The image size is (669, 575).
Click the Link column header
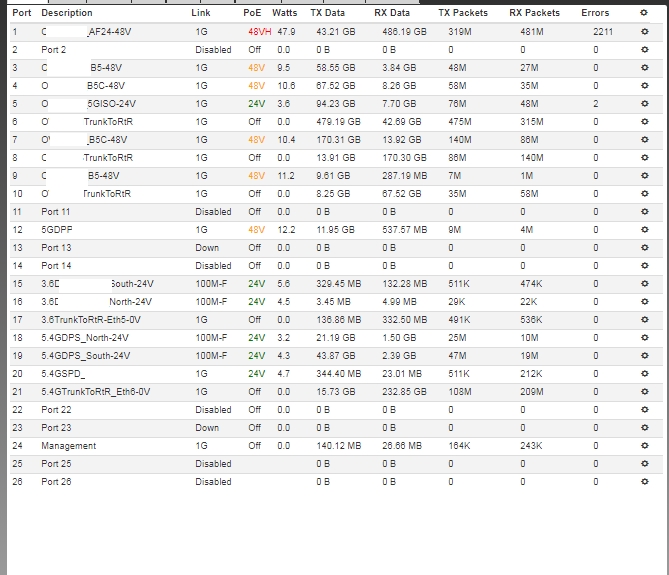[201, 14]
